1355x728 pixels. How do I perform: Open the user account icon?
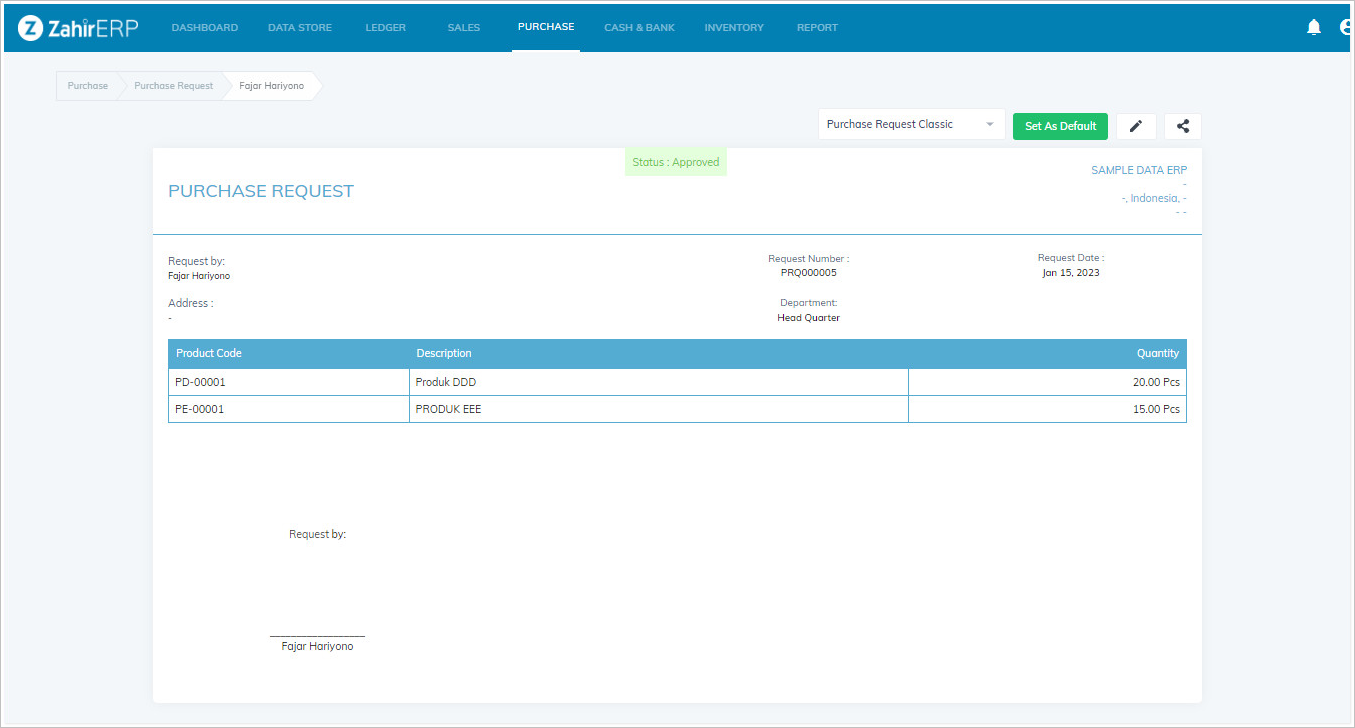(x=1346, y=28)
